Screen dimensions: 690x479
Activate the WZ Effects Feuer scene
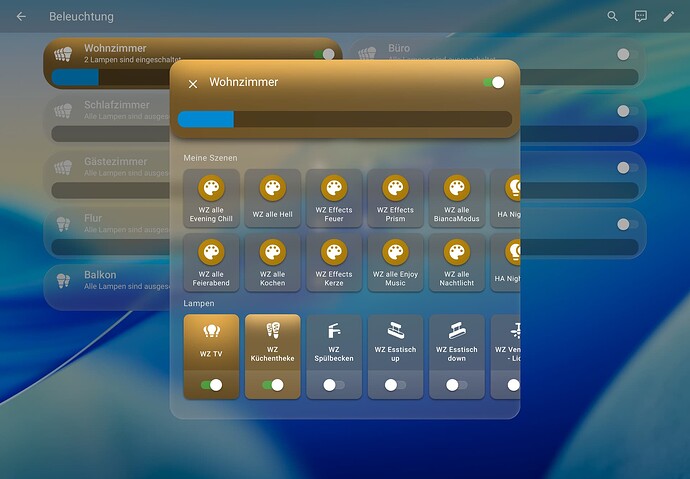click(x=334, y=198)
